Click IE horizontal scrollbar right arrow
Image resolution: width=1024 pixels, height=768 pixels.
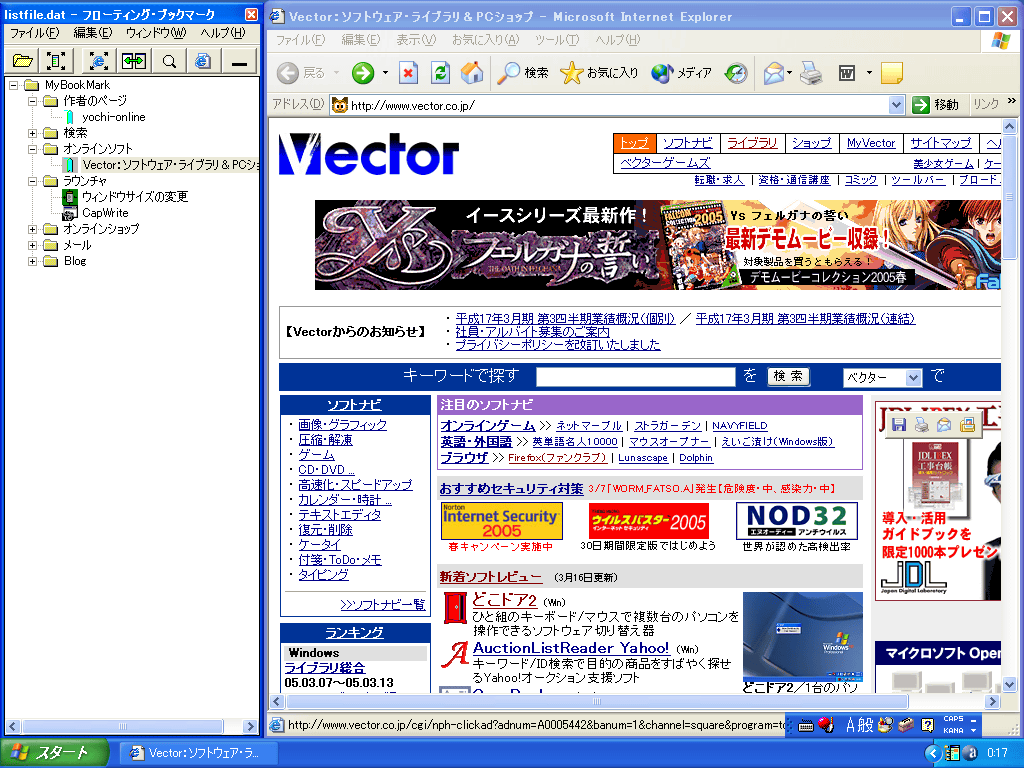coord(993,701)
